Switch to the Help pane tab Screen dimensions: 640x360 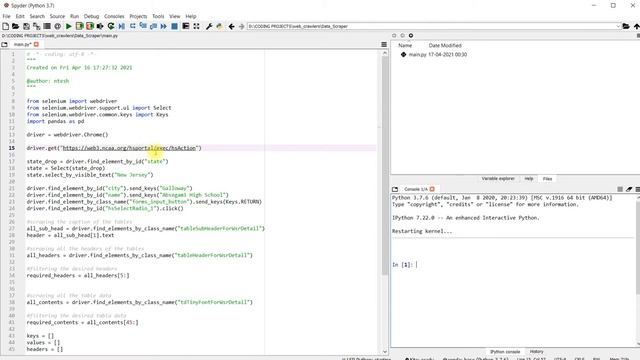click(x=529, y=179)
